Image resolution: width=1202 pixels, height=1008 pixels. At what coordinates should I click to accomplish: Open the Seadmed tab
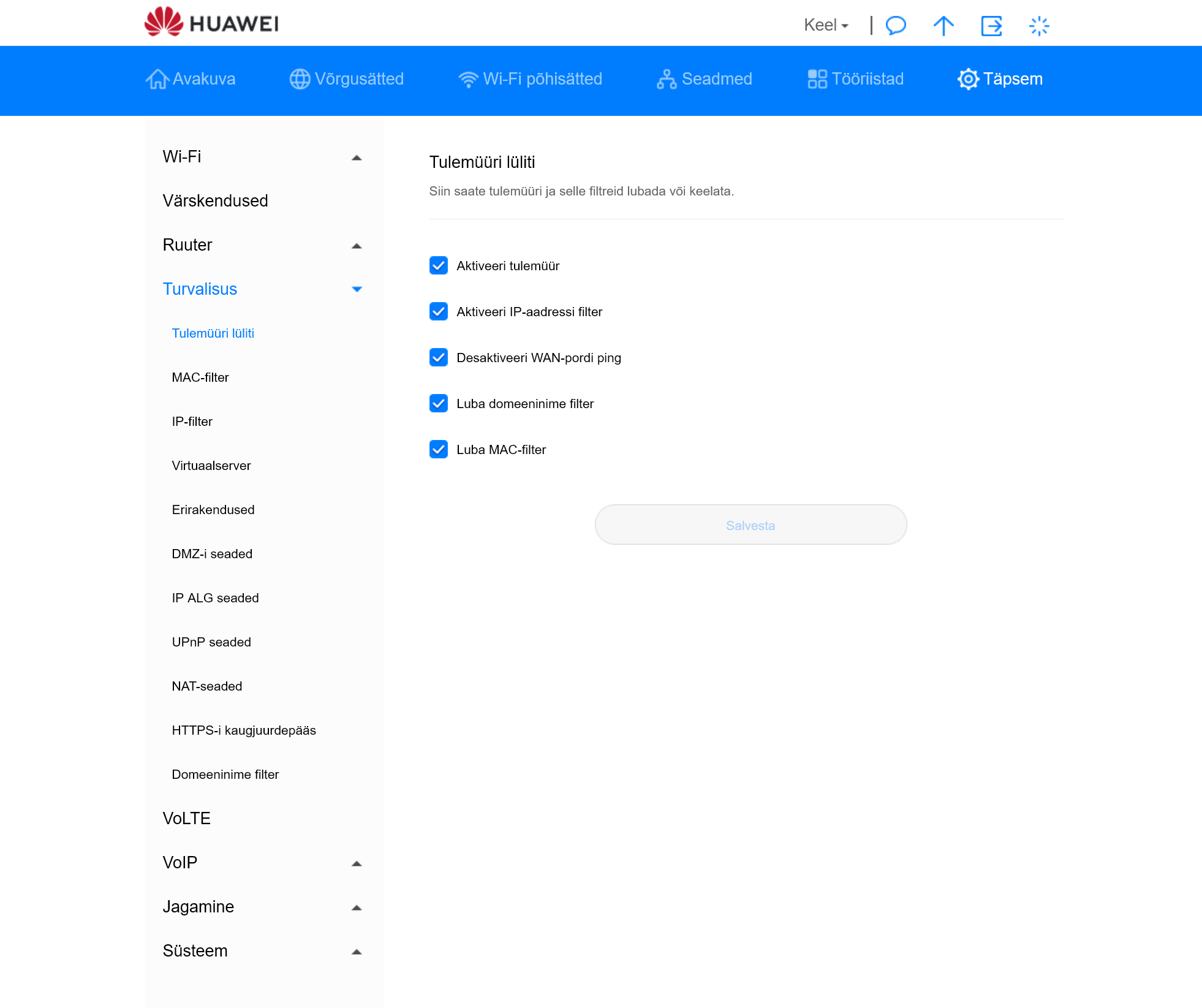pos(705,79)
